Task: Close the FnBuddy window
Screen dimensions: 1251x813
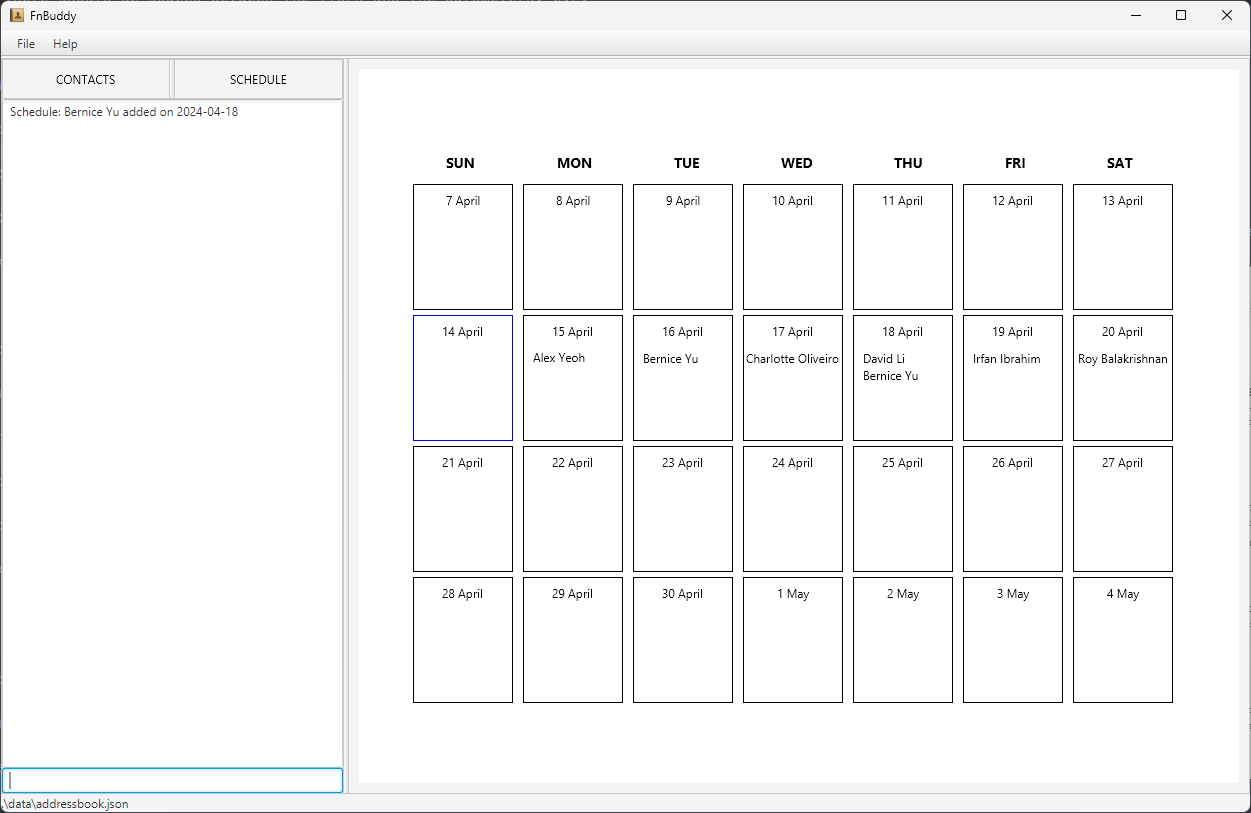Action: [1227, 15]
